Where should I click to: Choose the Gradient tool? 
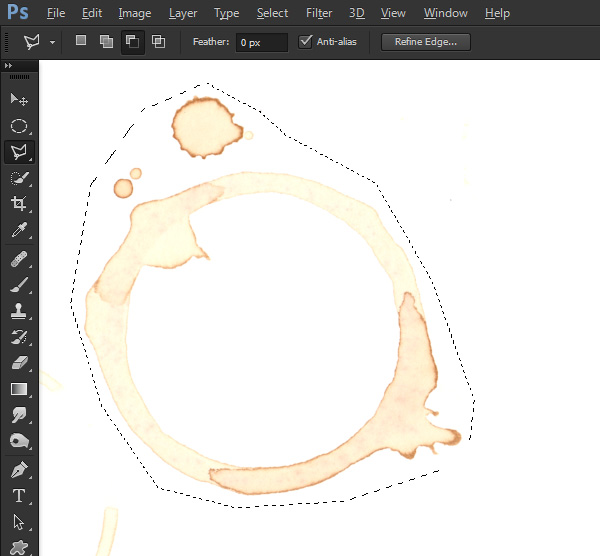pyautogui.click(x=19, y=389)
